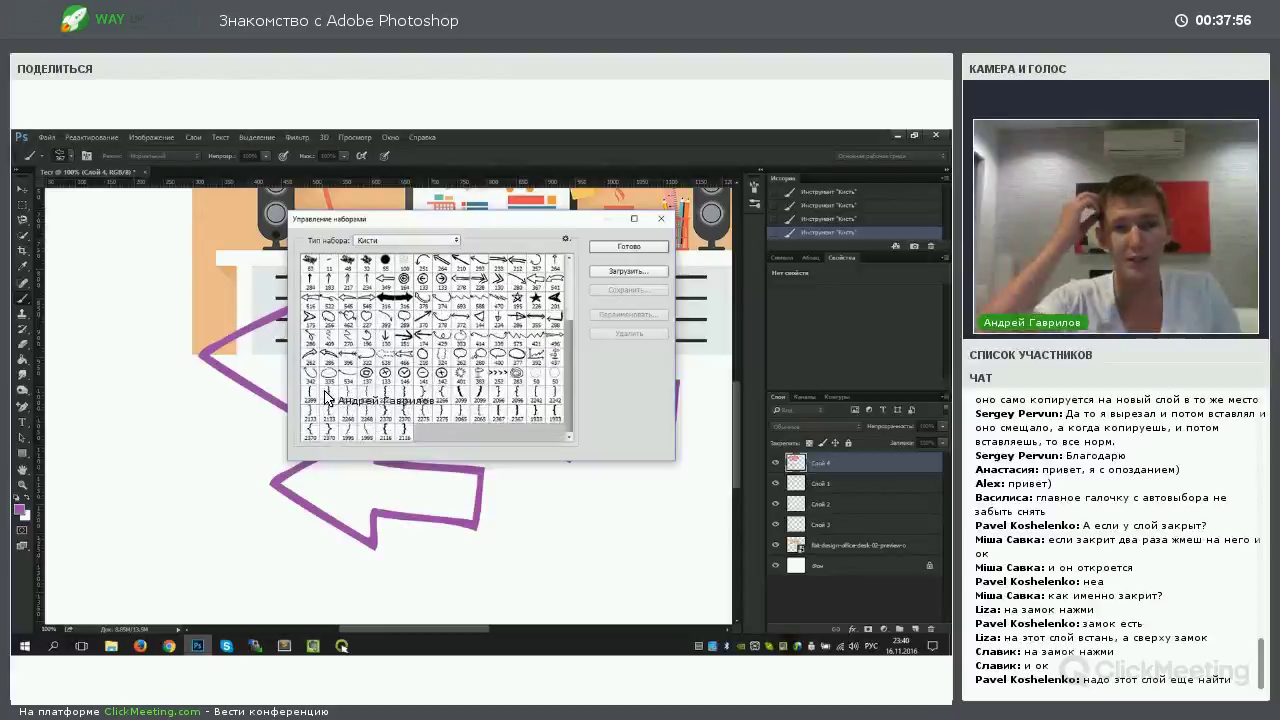
Task: Switch to the Контуры tab
Action: pyautogui.click(x=837, y=397)
